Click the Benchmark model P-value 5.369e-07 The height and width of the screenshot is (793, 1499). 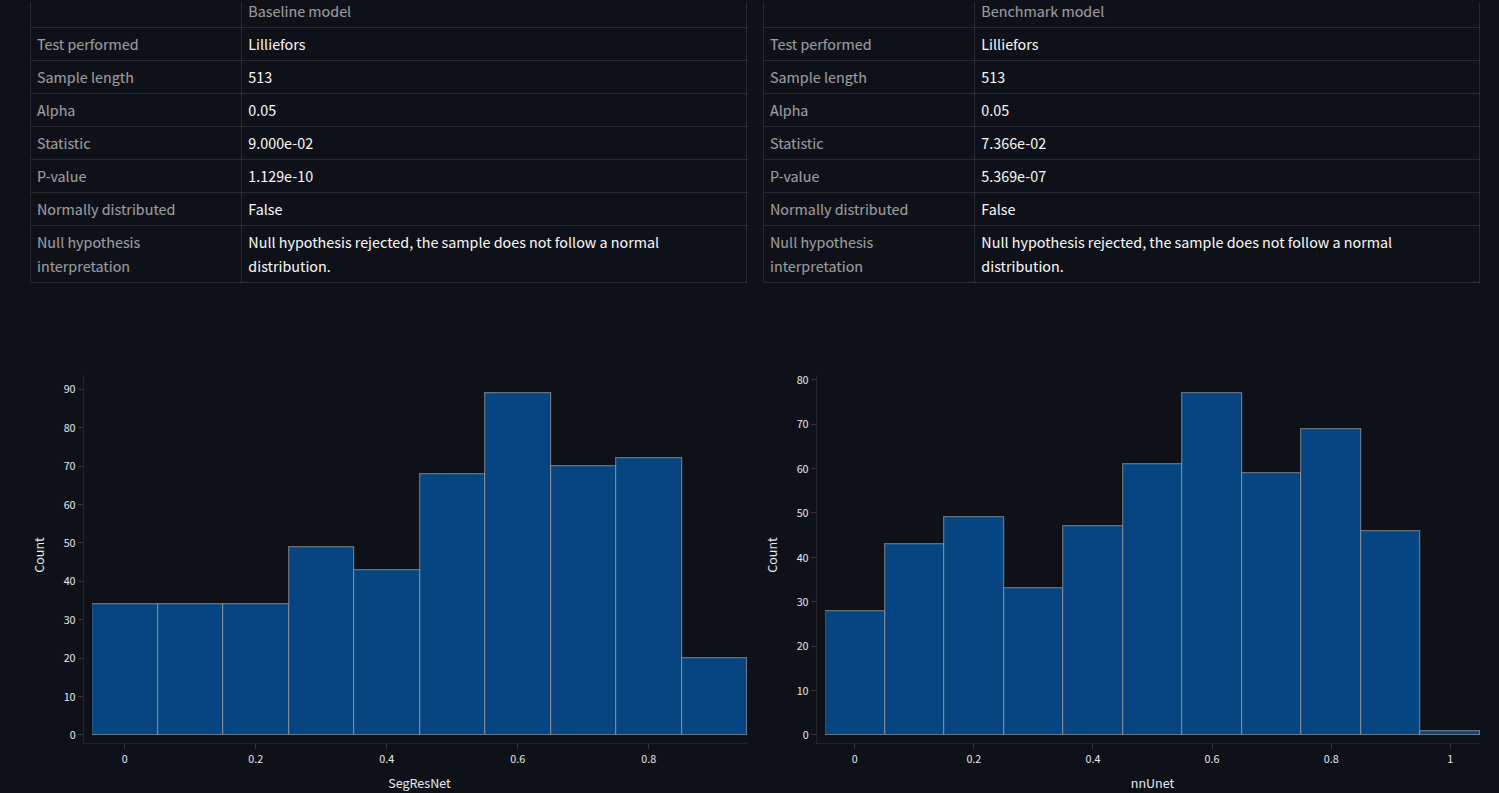coord(1014,177)
